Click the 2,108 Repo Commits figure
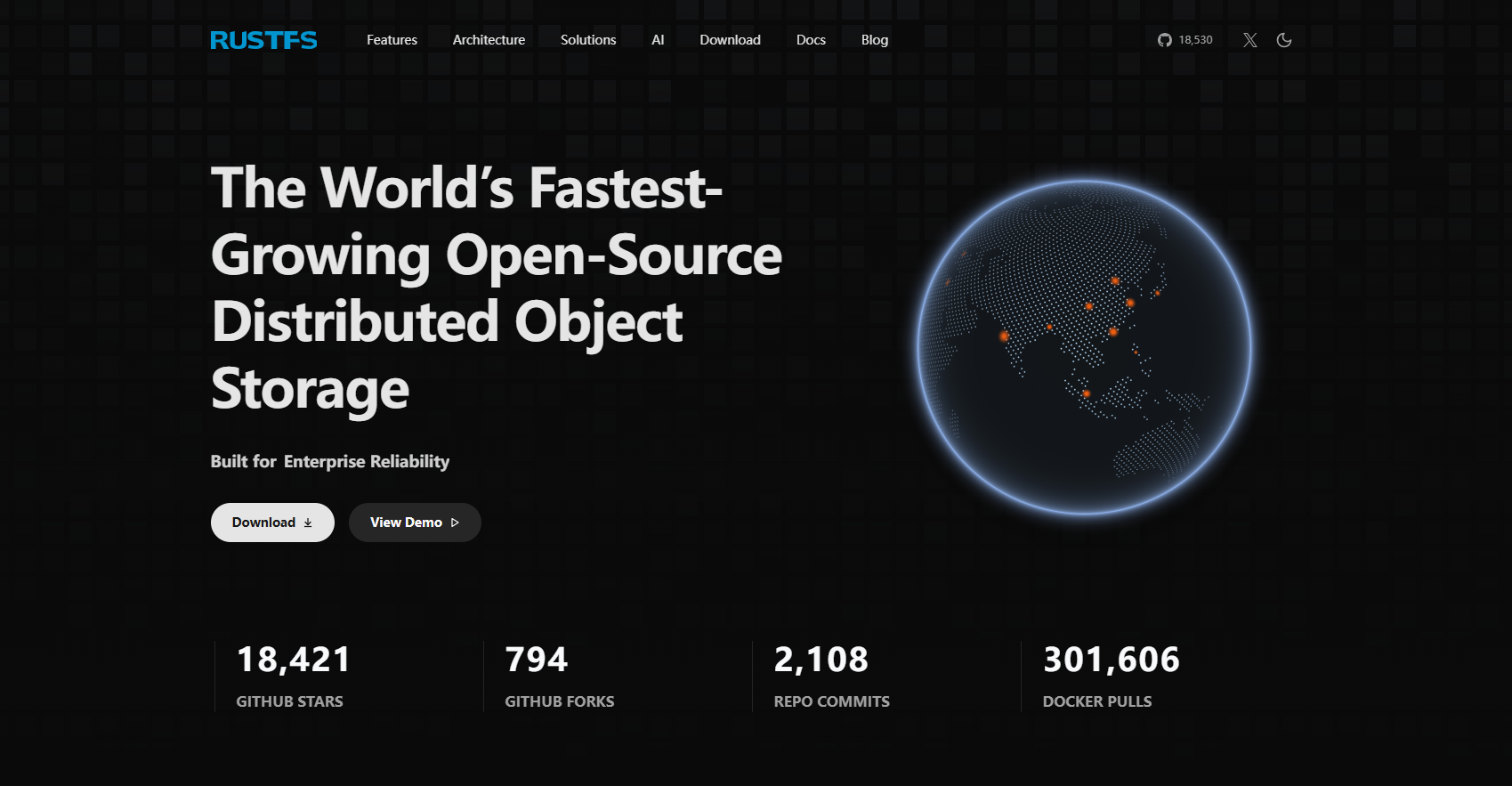The height and width of the screenshot is (786, 1512). click(821, 660)
